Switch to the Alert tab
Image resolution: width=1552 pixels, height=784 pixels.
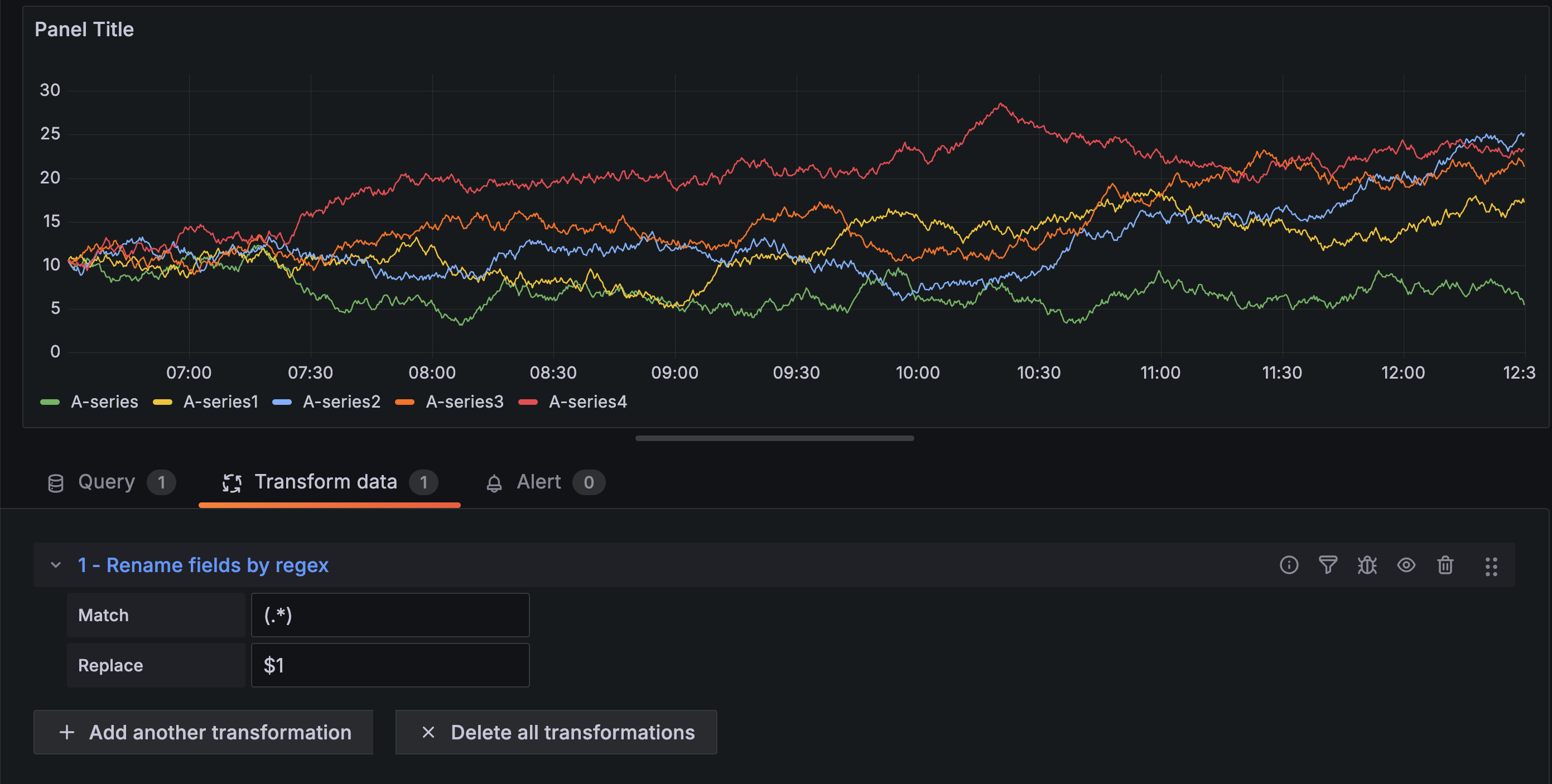click(541, 481)
